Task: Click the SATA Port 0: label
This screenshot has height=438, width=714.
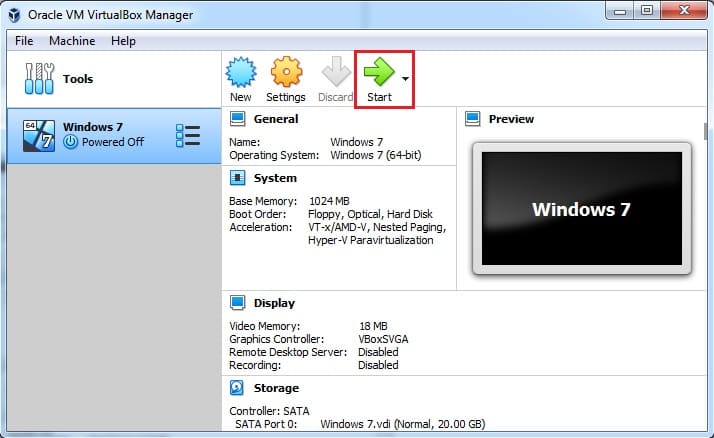Action: [266, 424]
